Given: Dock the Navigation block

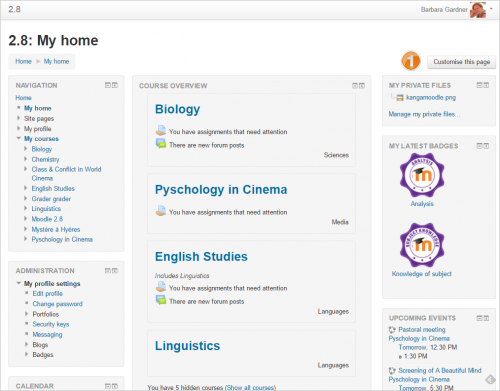Looking at the screenshot, I should point(115,85).
